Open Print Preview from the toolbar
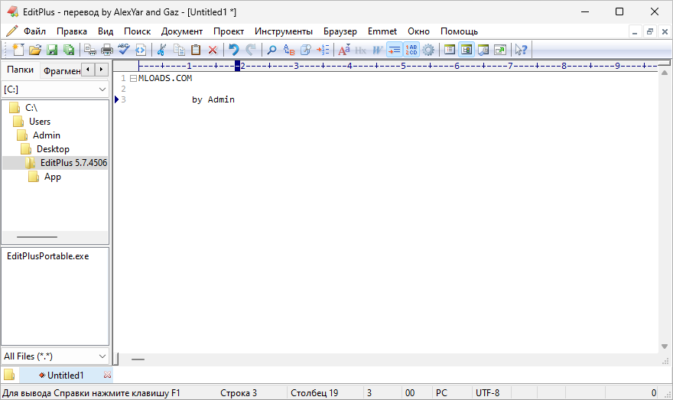The image size is (673, 400). point(90,50)
